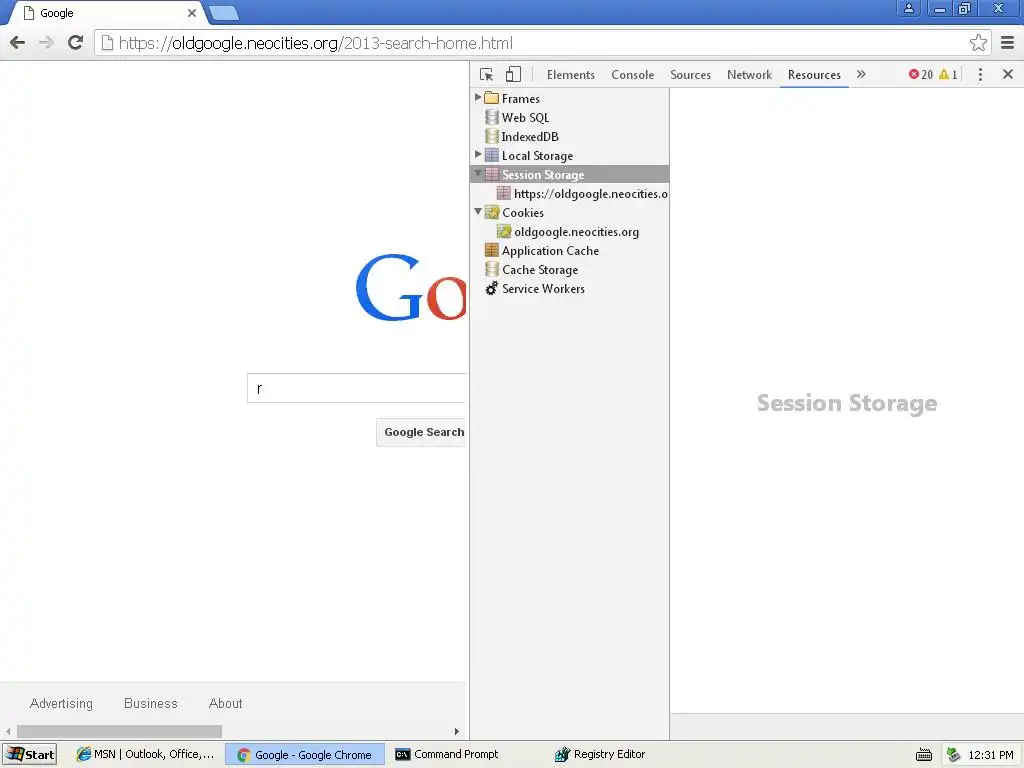This screenshot has width=1024, height=768.
Task: Select the Resources tab
Action: pyautogui.click(x=814, y=74)
